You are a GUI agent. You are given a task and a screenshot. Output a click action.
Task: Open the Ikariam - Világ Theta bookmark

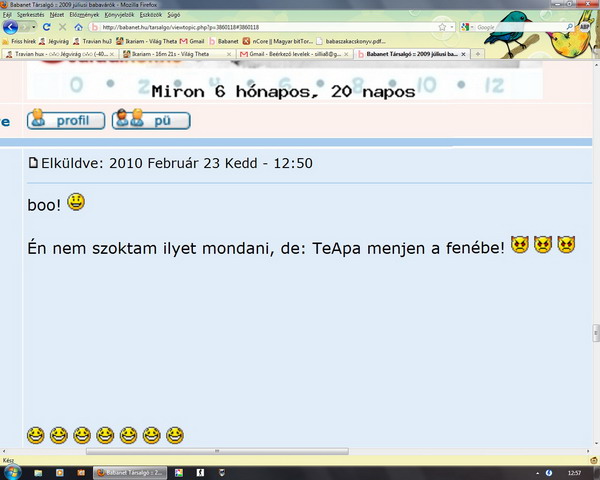146,41
